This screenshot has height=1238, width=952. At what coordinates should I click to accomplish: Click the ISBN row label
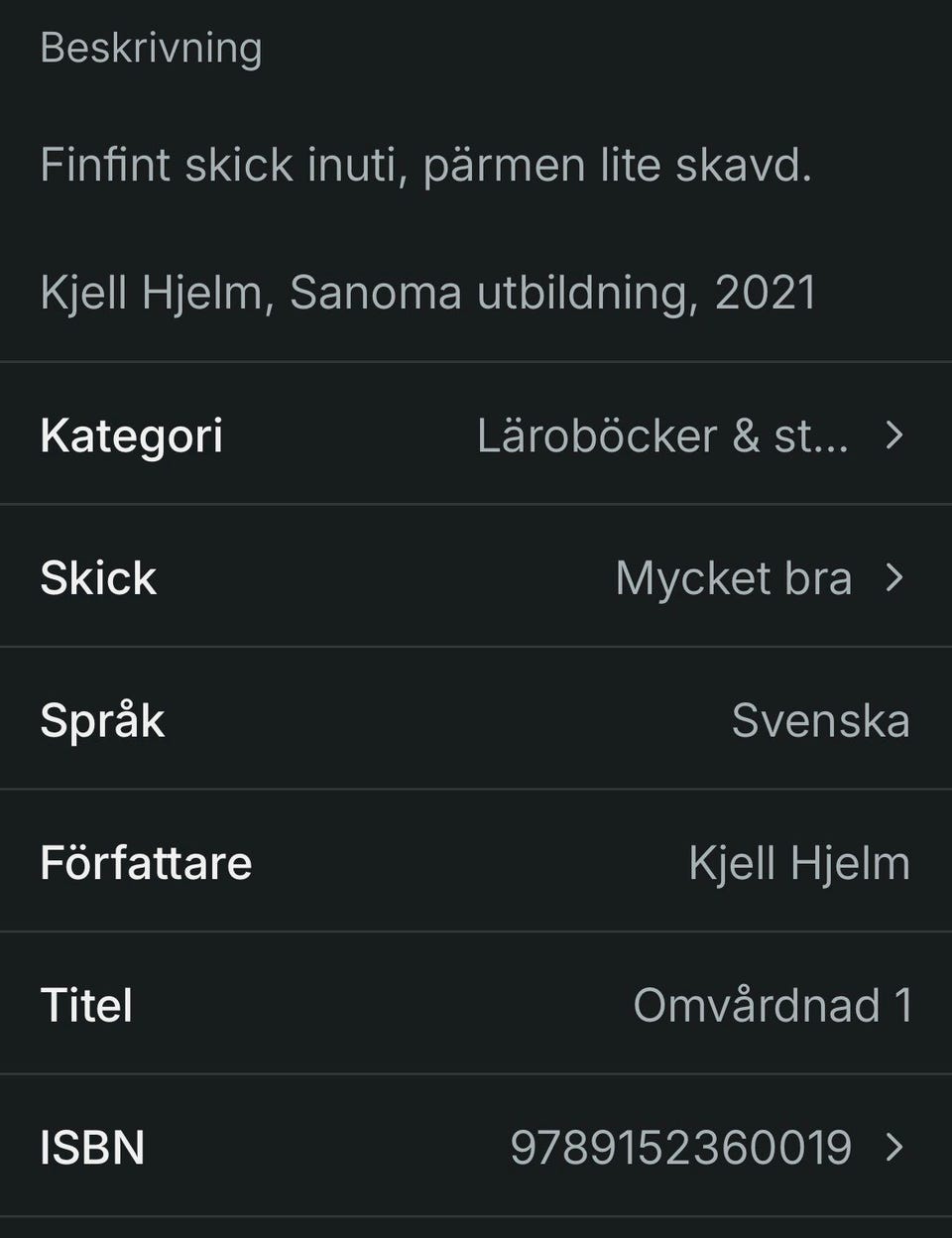[x=92, y=1147]
